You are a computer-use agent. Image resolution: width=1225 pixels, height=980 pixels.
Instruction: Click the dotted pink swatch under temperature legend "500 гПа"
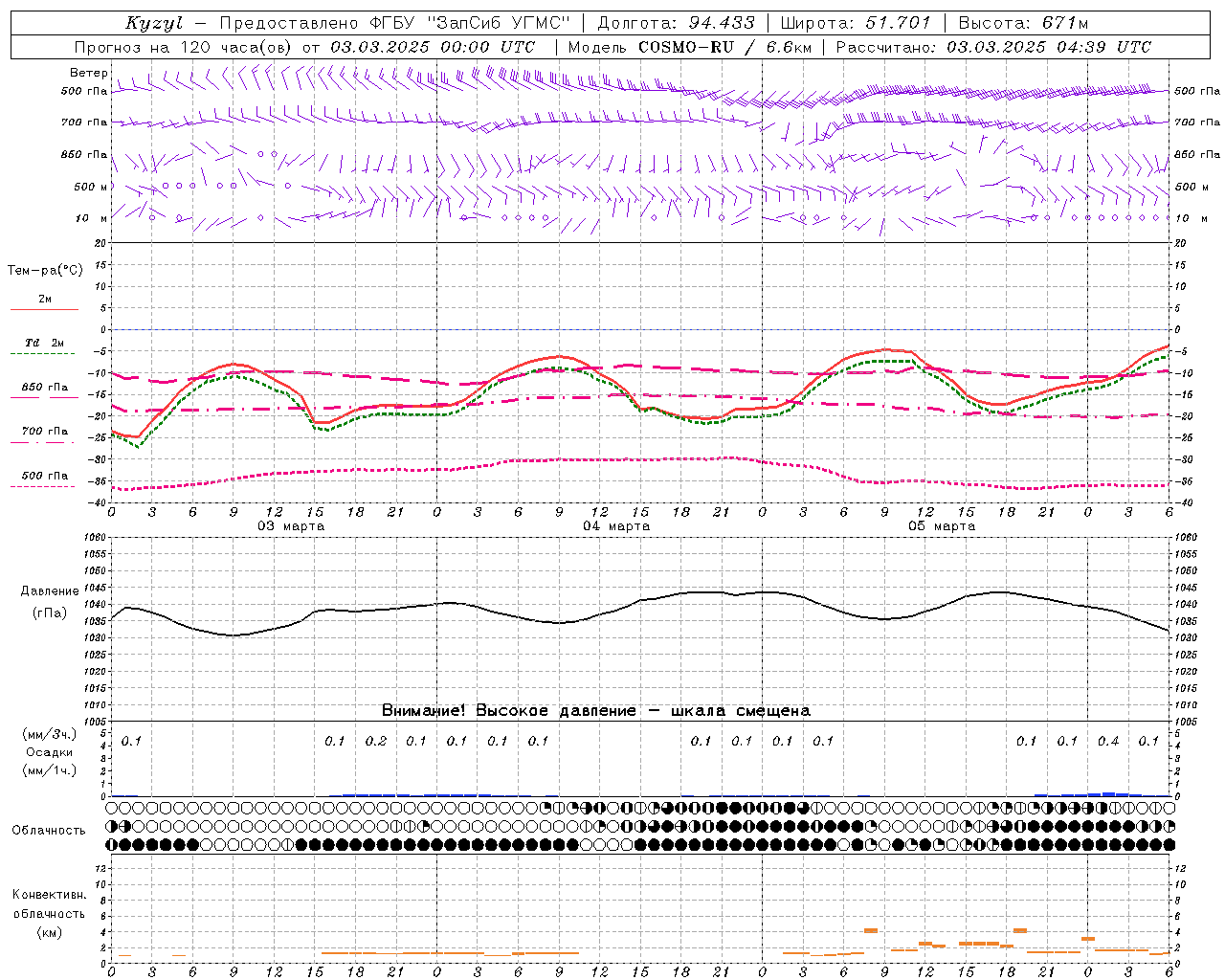tap(44, 487)
